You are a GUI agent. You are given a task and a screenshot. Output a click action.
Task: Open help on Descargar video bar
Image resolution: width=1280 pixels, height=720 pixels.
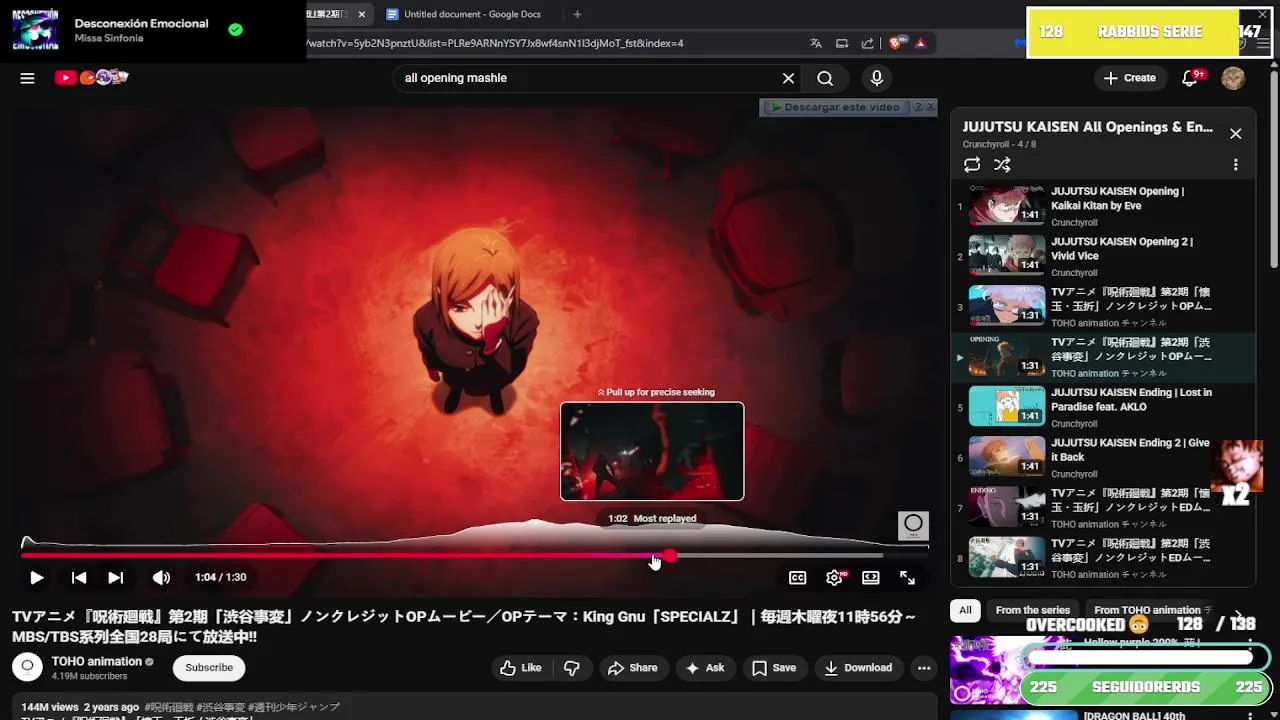click(918, 107)
